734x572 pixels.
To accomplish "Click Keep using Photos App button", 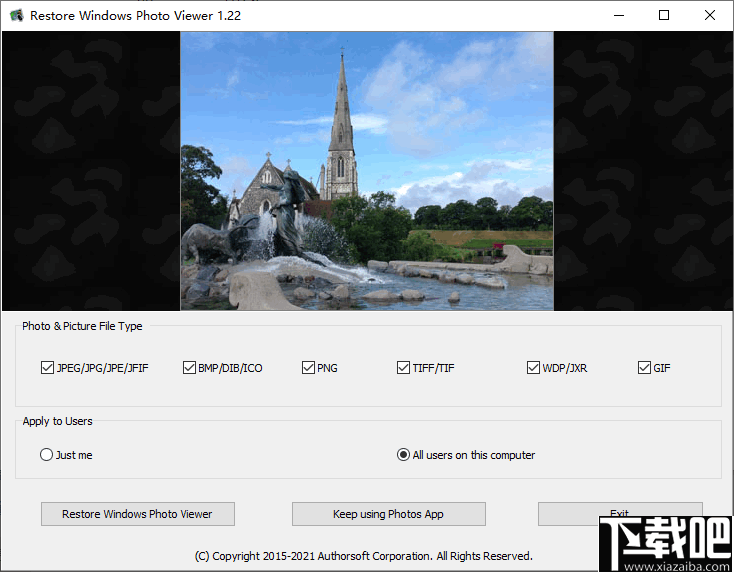I will click(x=389, y=514).
